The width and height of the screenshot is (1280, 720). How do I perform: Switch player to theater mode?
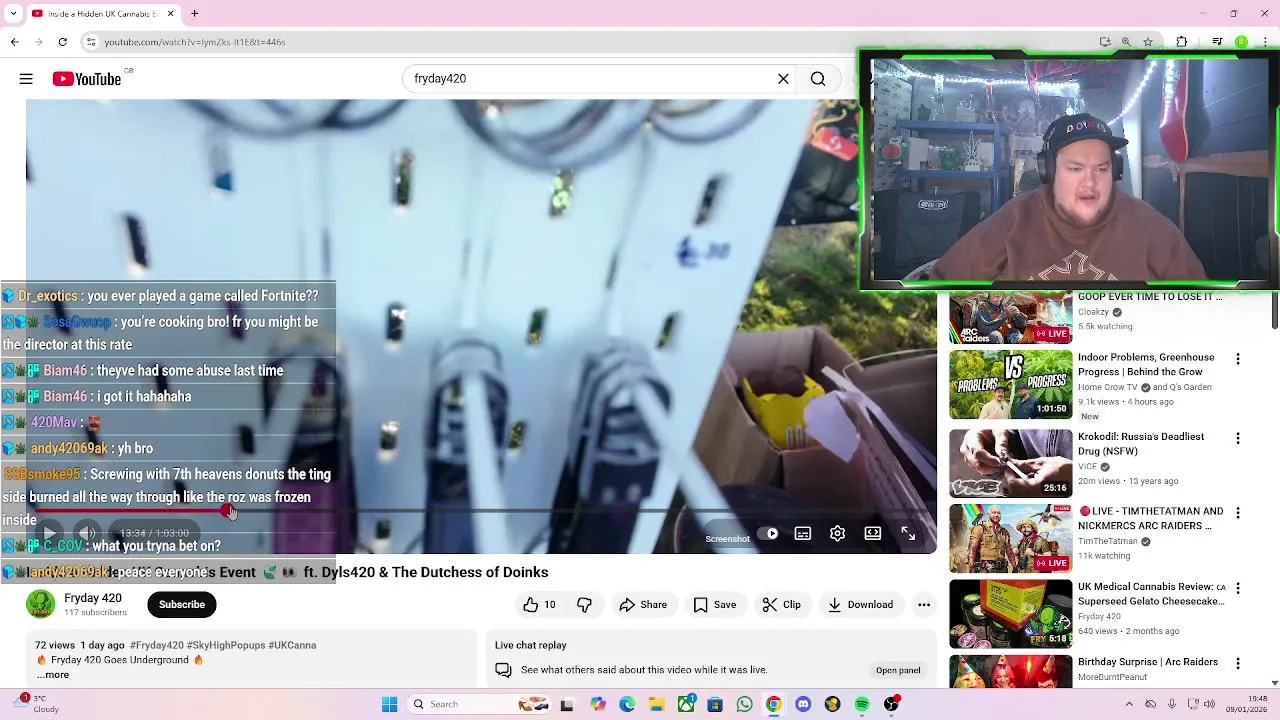click(873, 534)
